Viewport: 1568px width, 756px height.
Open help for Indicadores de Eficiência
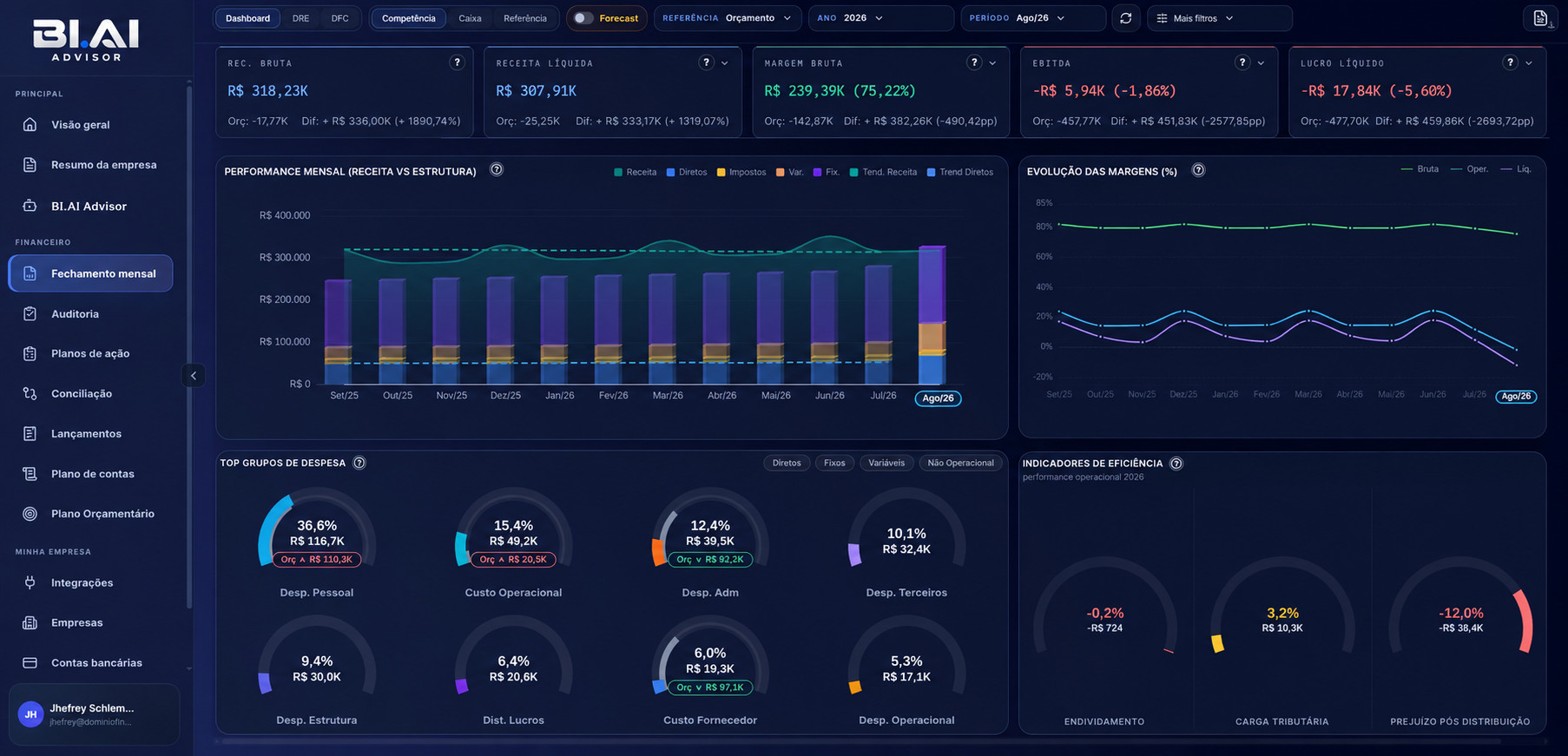[1176, 463]
